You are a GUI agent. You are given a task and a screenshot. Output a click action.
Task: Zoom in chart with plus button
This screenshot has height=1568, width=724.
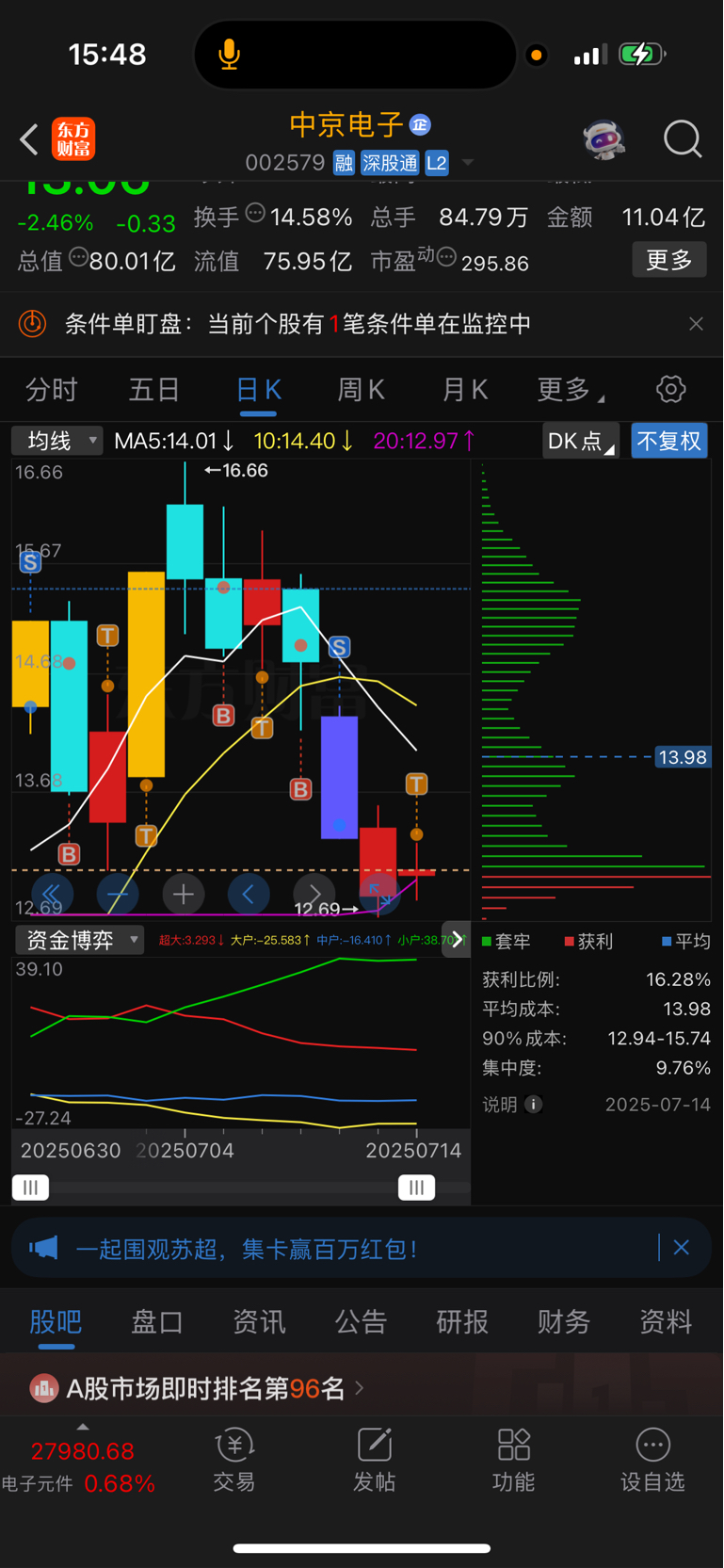point(184,894)
